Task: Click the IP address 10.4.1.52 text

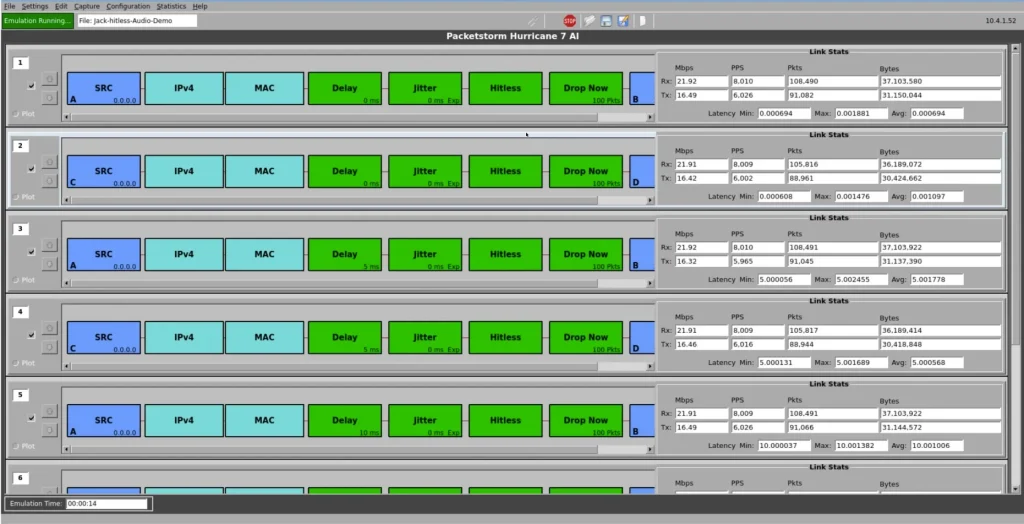Action: [1002, 21]
